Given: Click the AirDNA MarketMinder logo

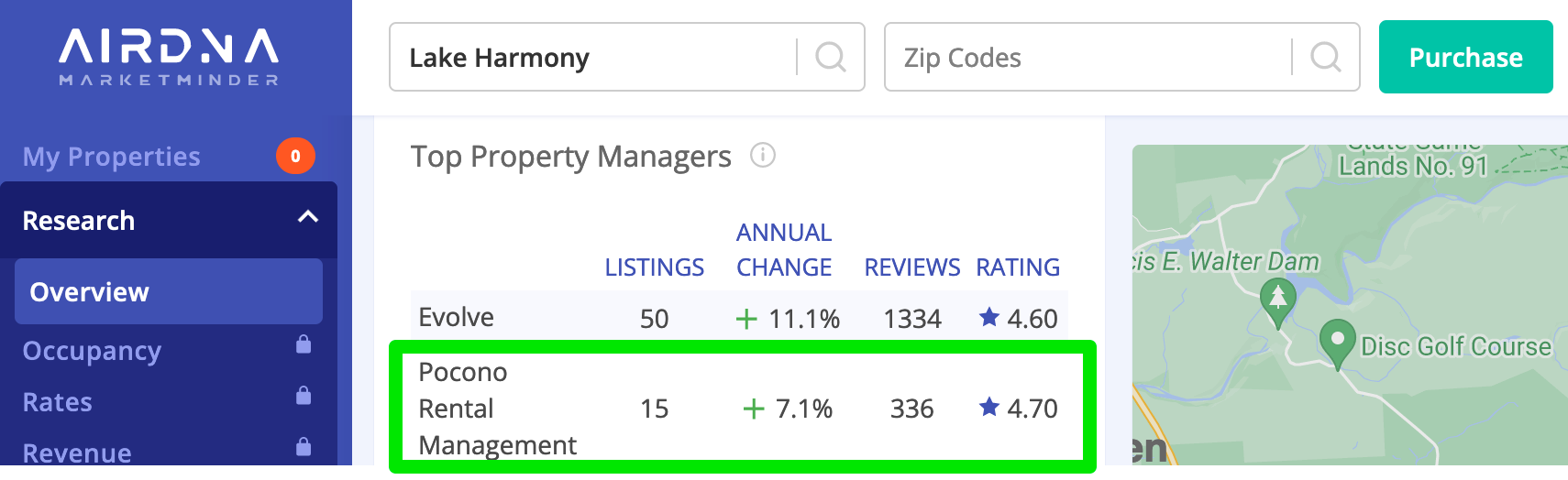Looking at the screenshot, I should pyautogui.click(x=169, y=57).
